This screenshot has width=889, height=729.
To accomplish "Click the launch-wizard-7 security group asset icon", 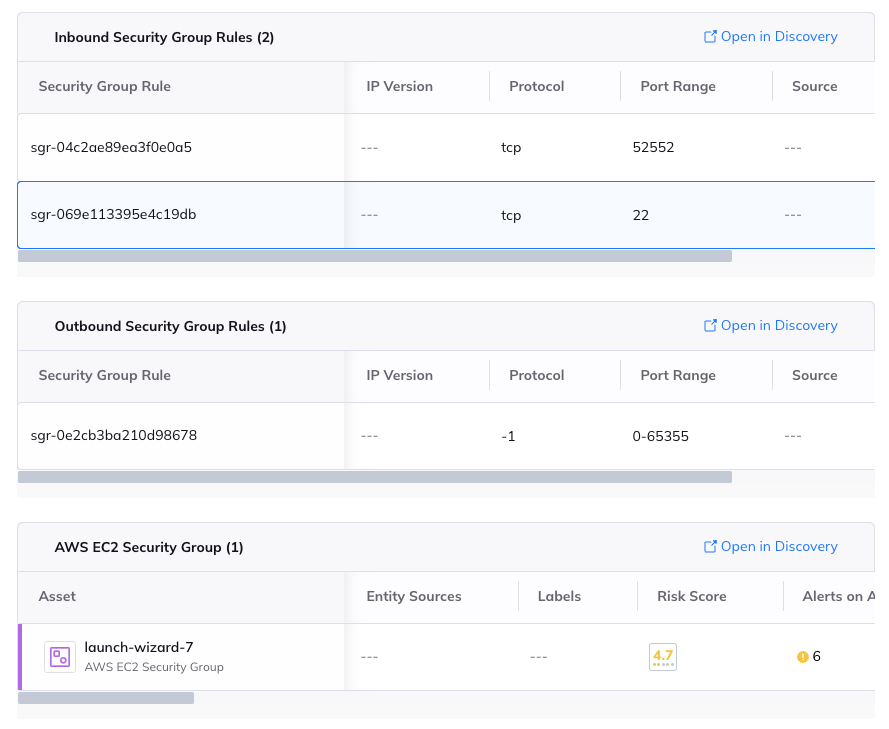I will (60, 657).
